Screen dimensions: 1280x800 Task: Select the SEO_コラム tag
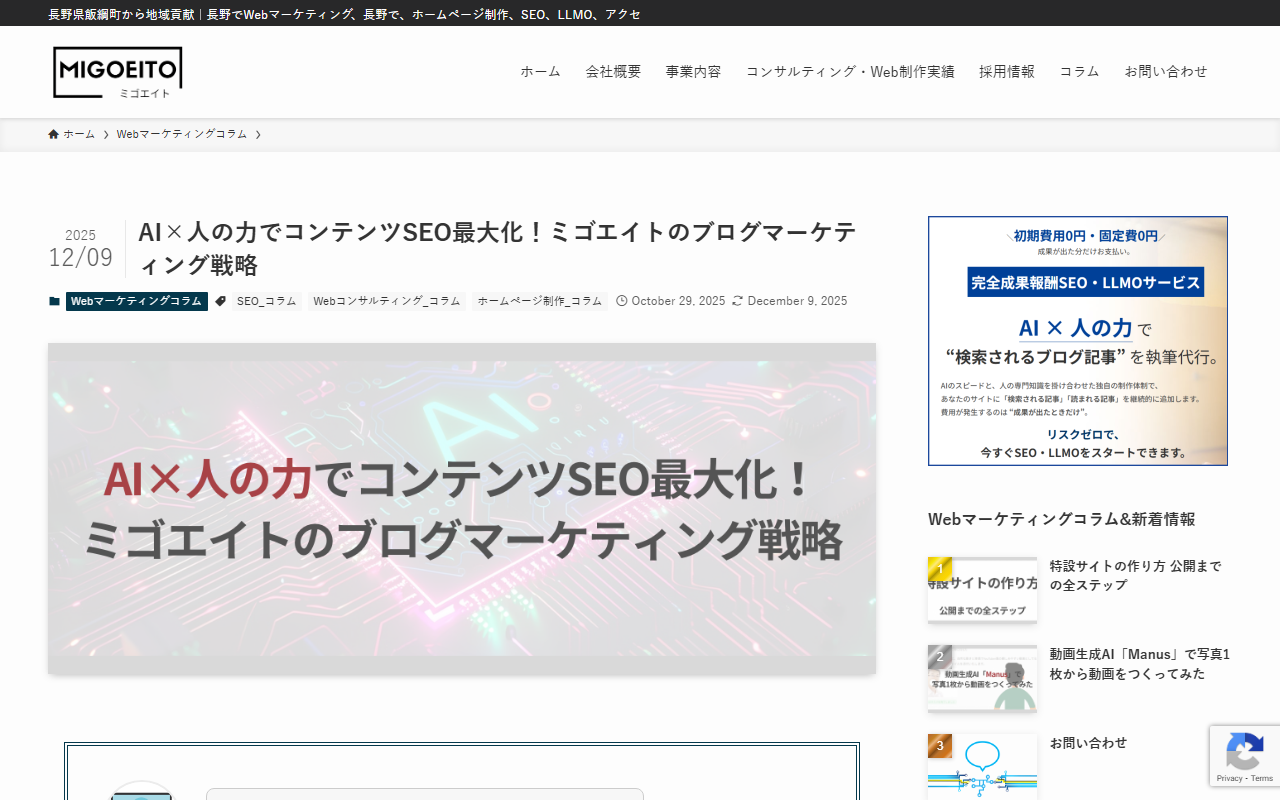[267, 301]
